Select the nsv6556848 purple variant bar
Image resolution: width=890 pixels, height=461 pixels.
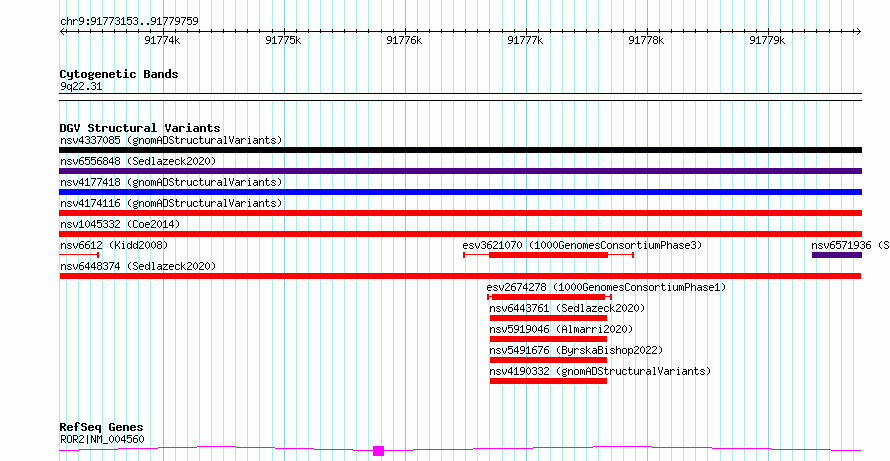(460, 171)
